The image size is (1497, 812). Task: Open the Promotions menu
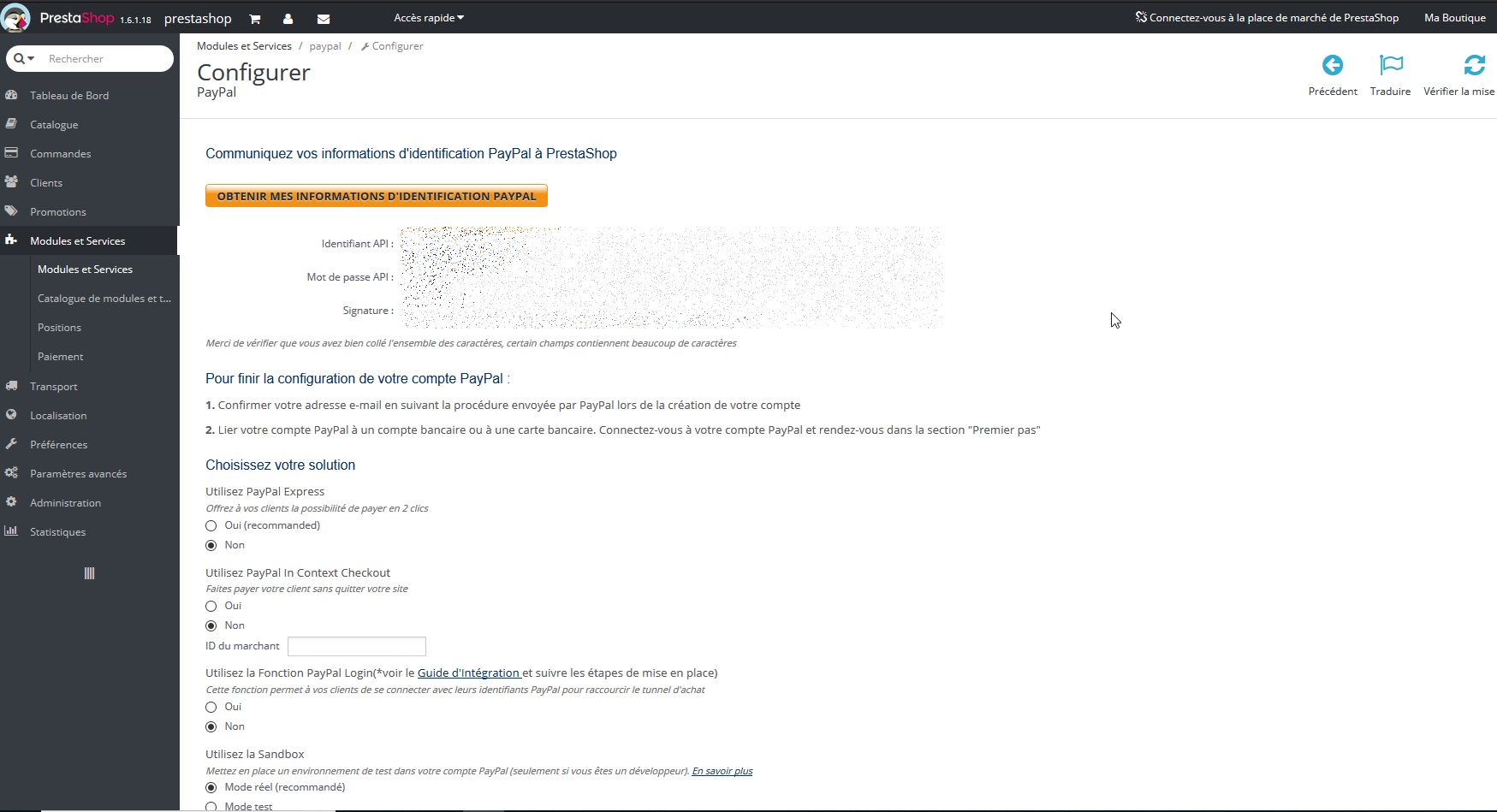coord(57,212)
